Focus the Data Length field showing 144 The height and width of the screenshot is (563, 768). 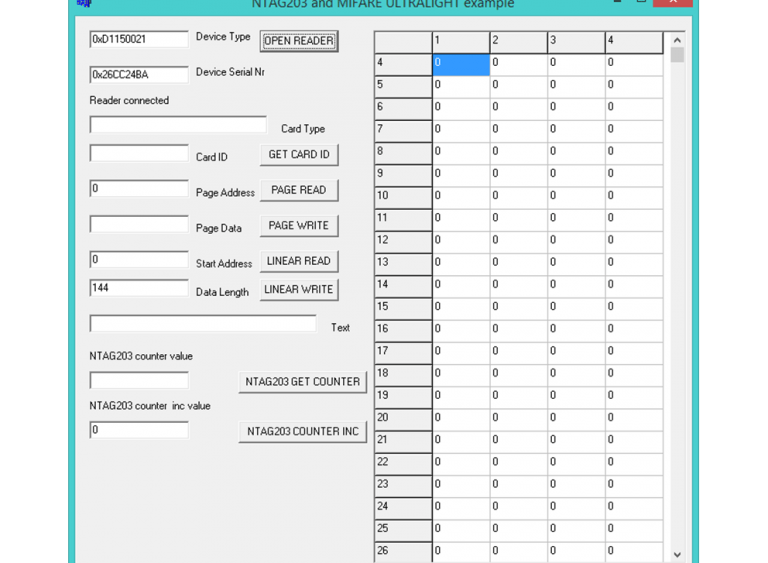139,288
